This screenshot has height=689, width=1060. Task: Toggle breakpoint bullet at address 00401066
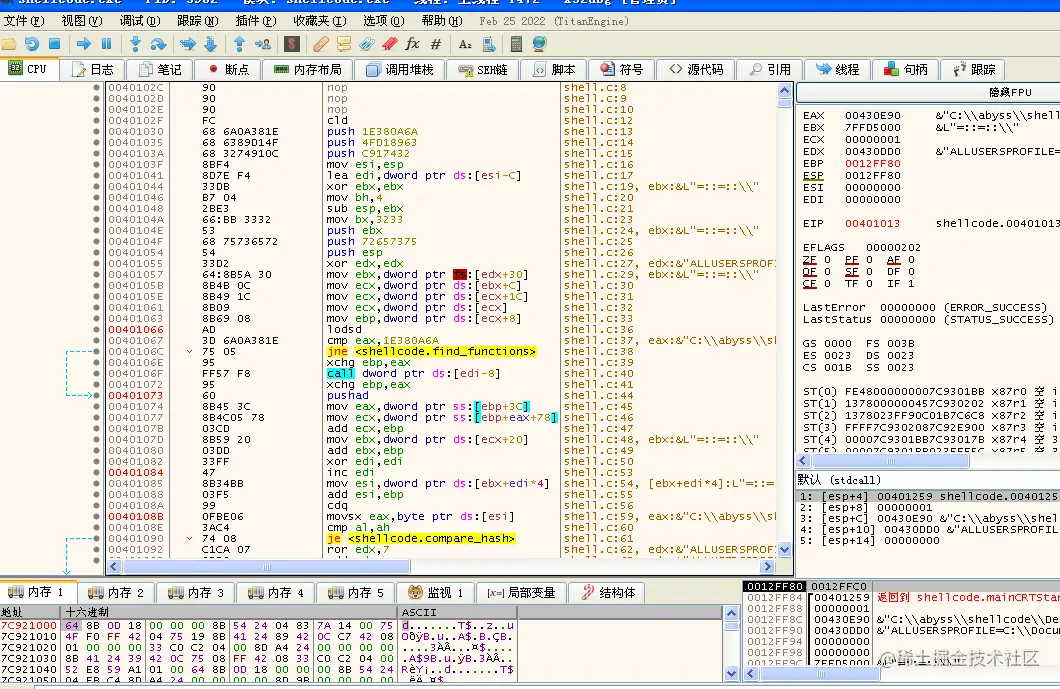point(96,330)
